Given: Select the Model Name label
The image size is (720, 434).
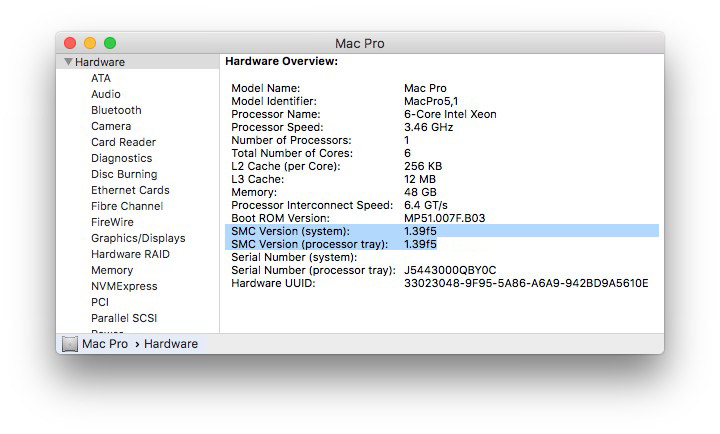Looking at the screenshot, I should pyautogui.click(x=265, y=88).
